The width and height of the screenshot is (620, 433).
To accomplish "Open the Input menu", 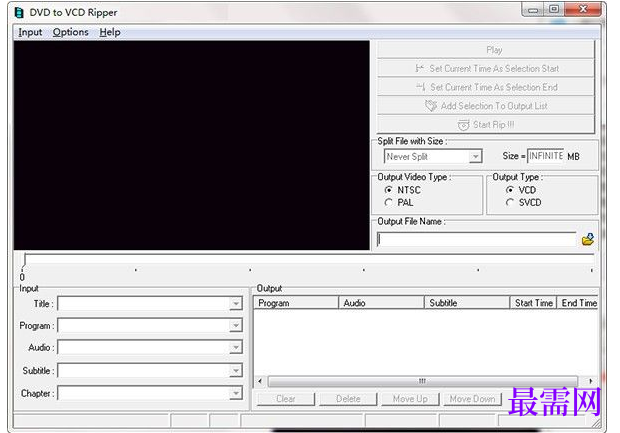I will pyautogui.click(x=30, y=32).
